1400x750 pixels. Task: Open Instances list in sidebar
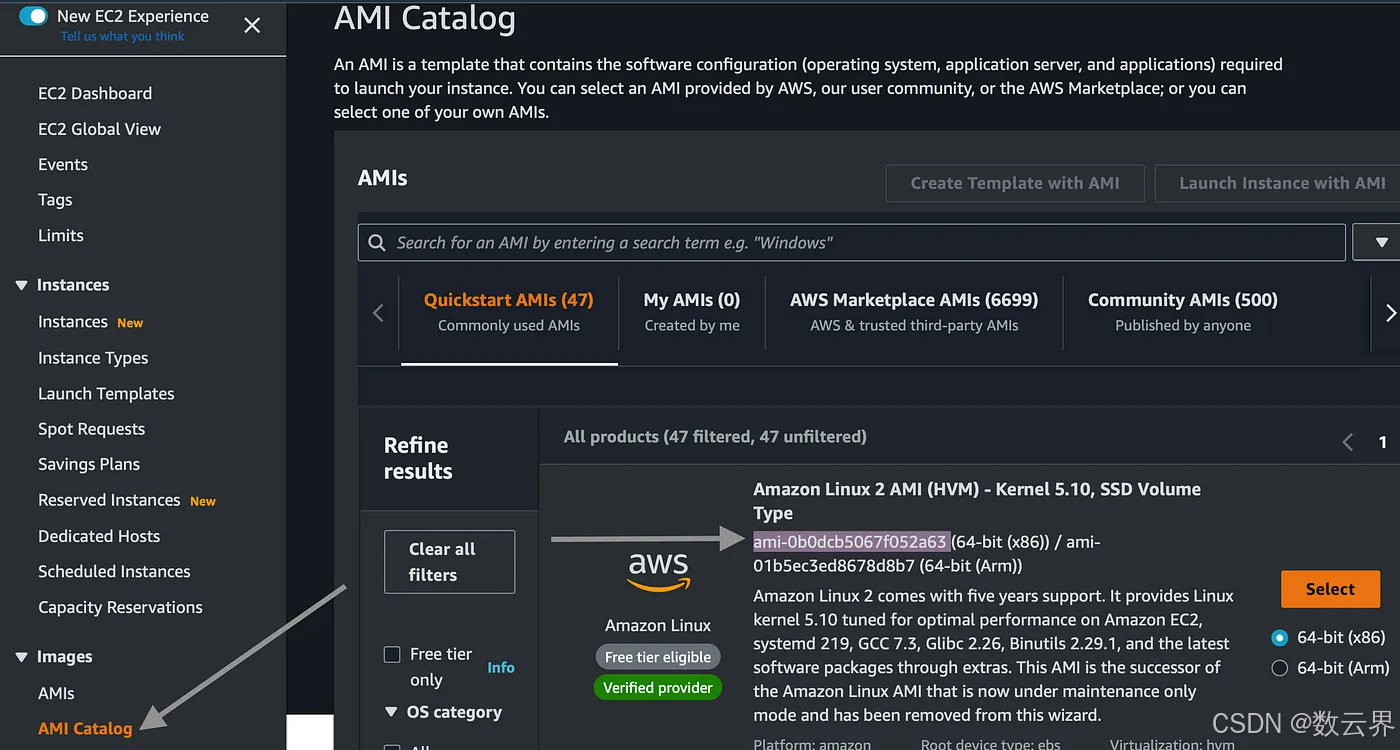72,322
